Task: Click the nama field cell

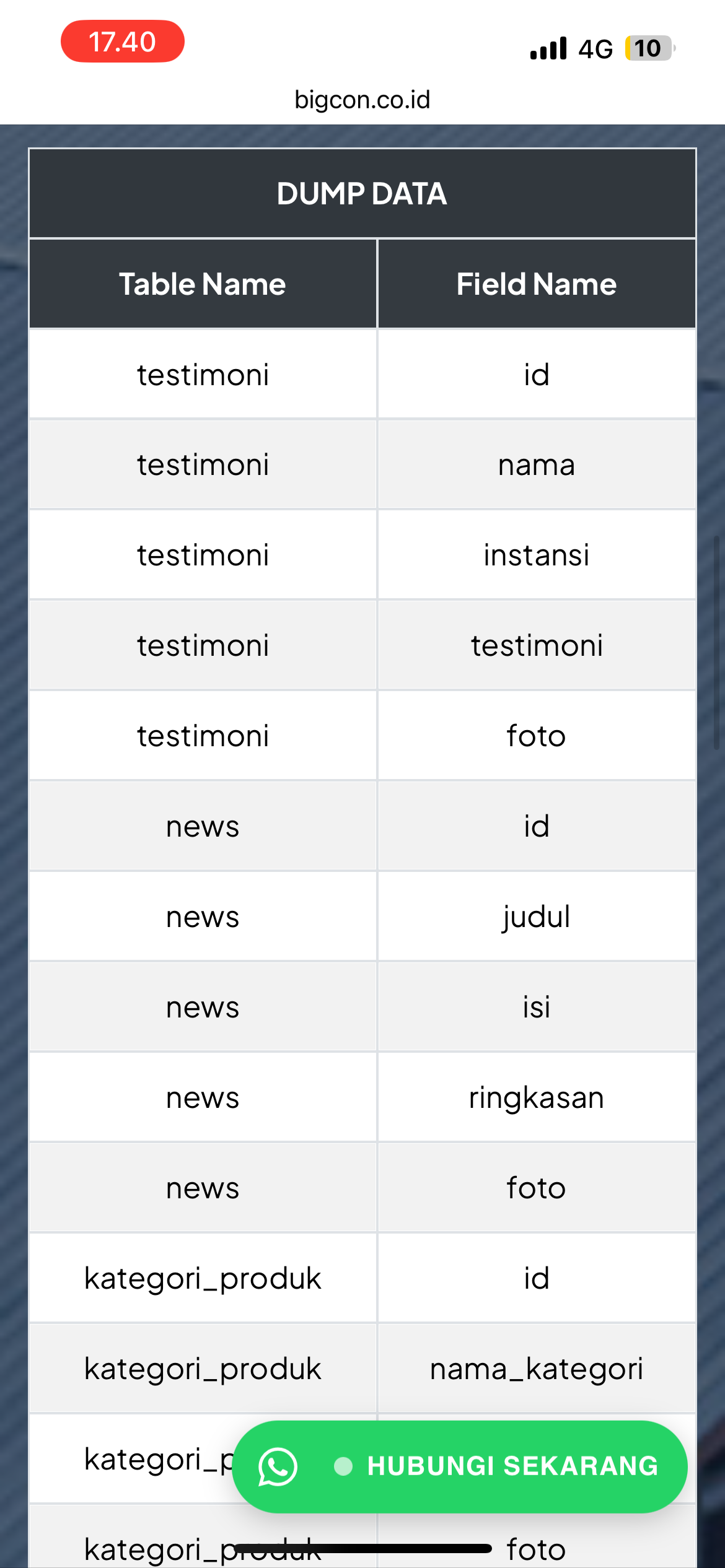Action: pos(537,465)
